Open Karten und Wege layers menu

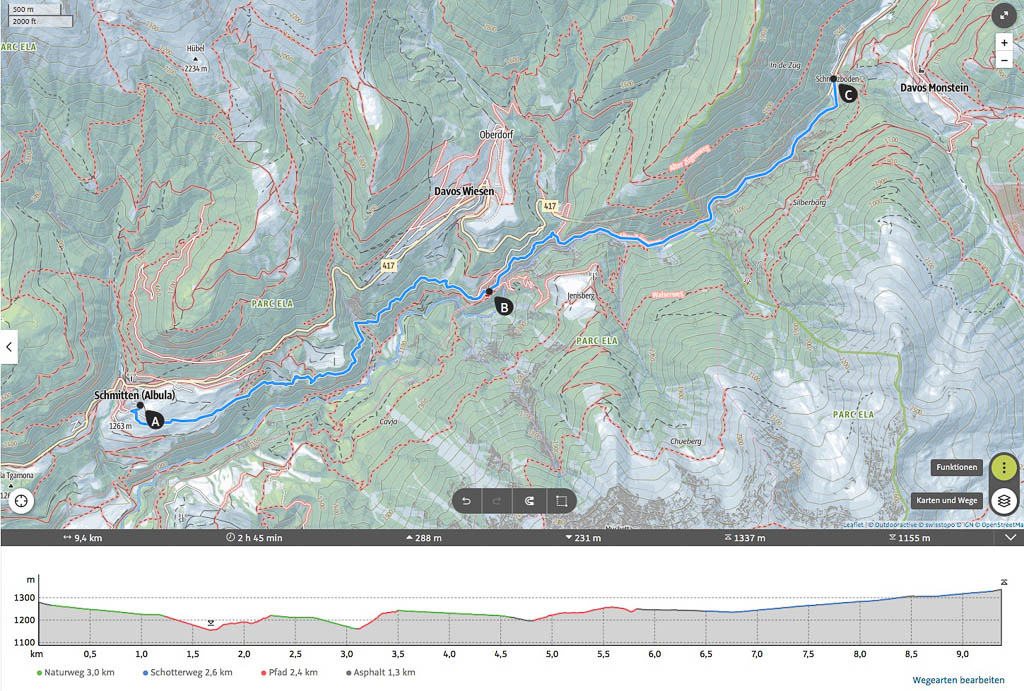(1003, 500)
